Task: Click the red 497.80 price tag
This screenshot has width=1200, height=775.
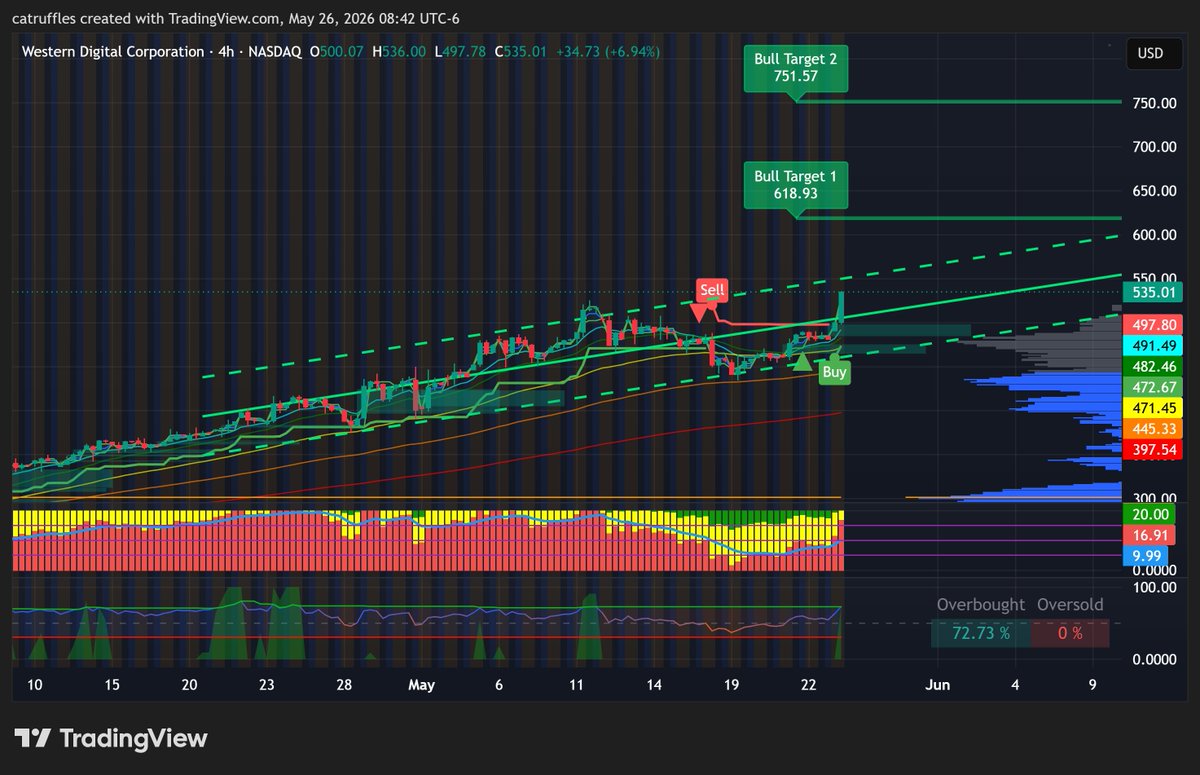Action: click(1153, 325)
